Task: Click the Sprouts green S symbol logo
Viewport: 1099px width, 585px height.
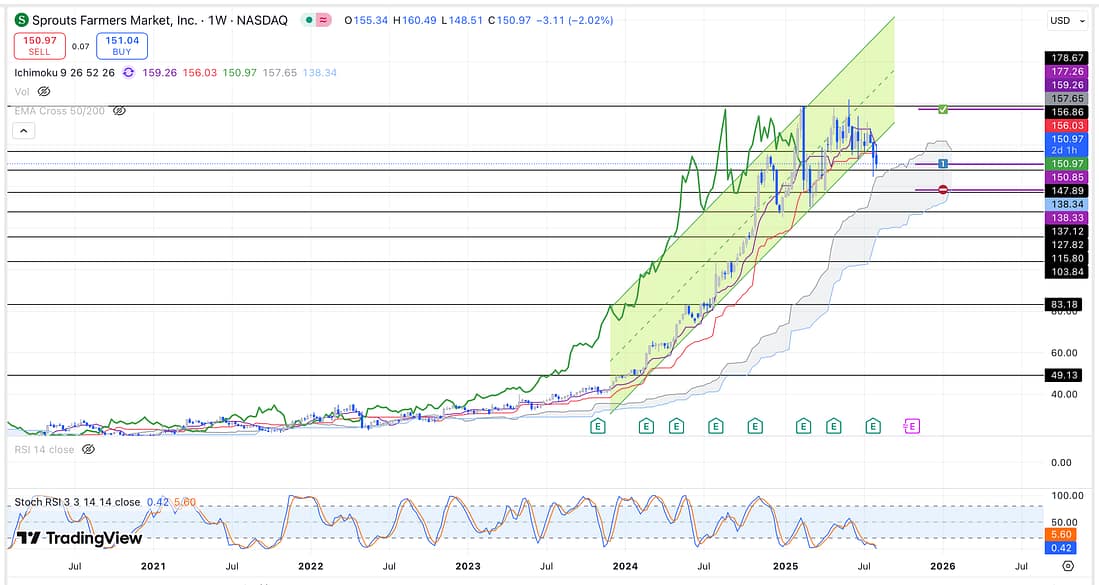Action: (20, 20)
